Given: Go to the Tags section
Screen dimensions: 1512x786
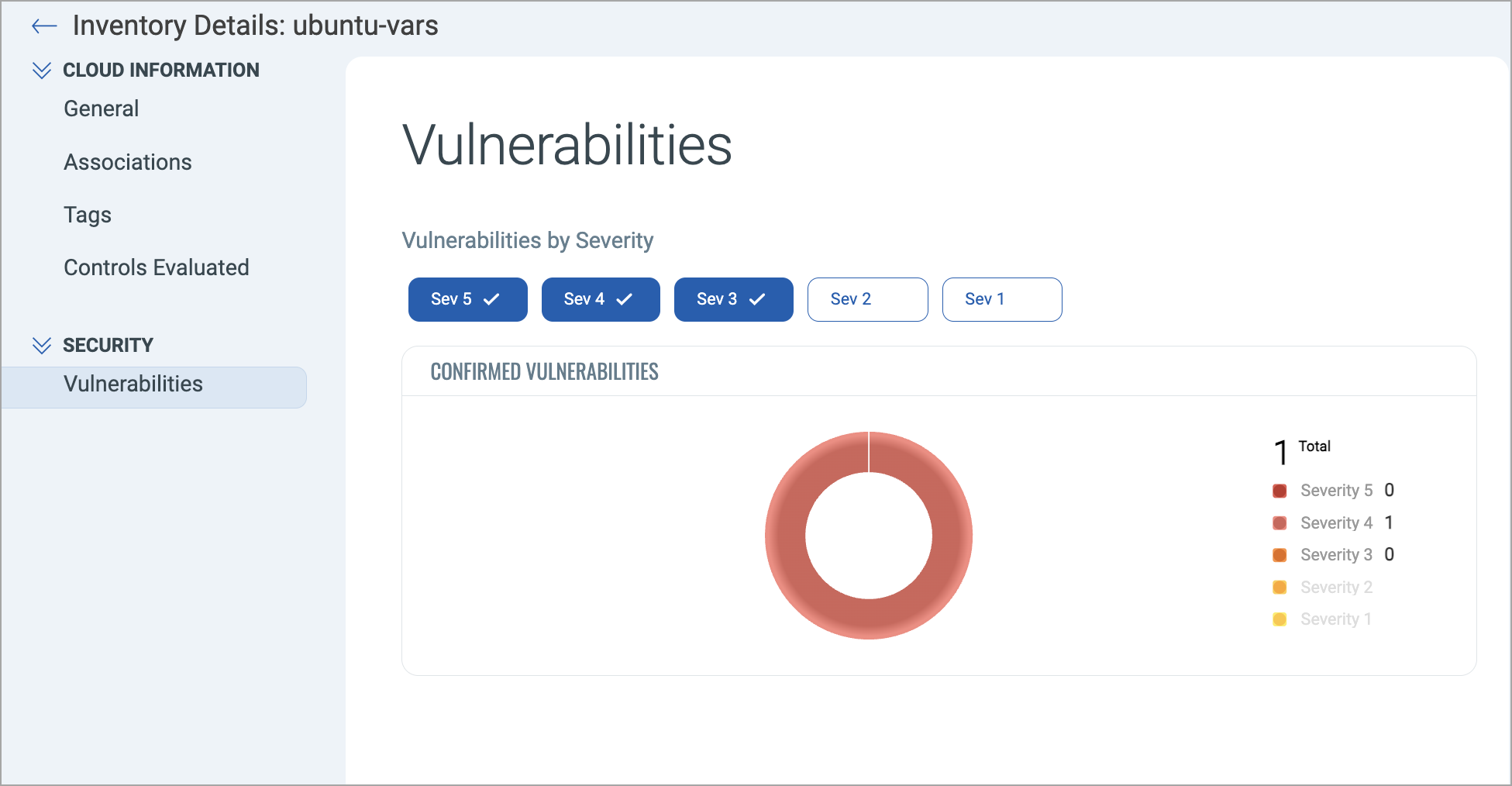Looking at the screenshot, I should tap(88, 215).
